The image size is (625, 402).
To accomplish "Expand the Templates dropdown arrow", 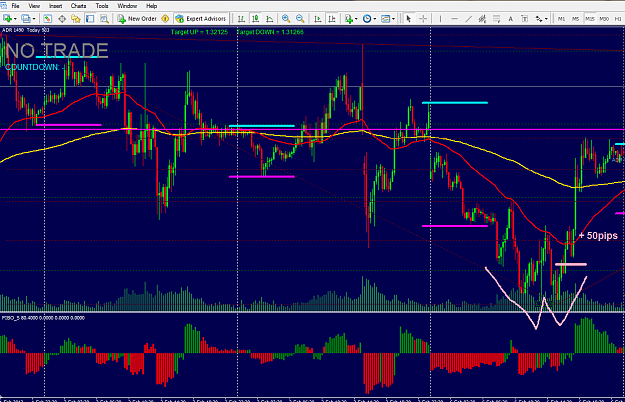I will tap(393, 19).
